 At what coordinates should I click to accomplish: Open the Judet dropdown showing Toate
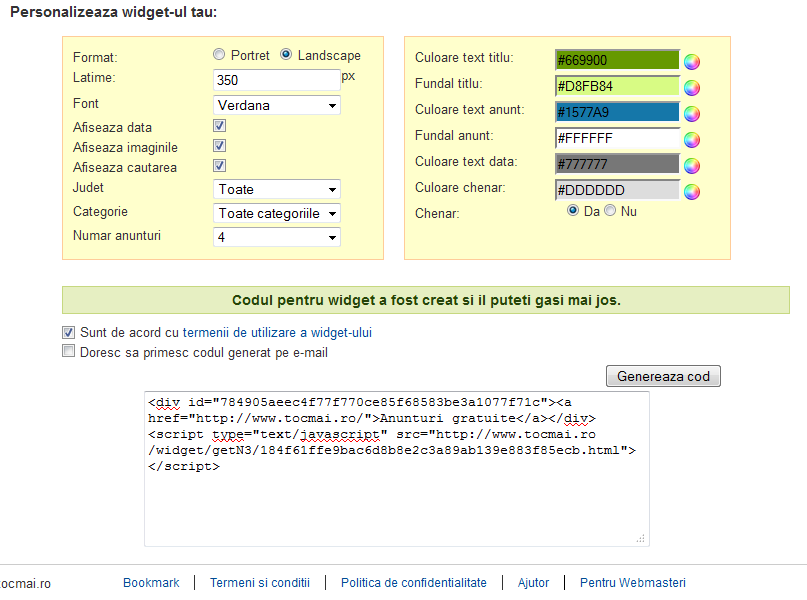(277, 189)
